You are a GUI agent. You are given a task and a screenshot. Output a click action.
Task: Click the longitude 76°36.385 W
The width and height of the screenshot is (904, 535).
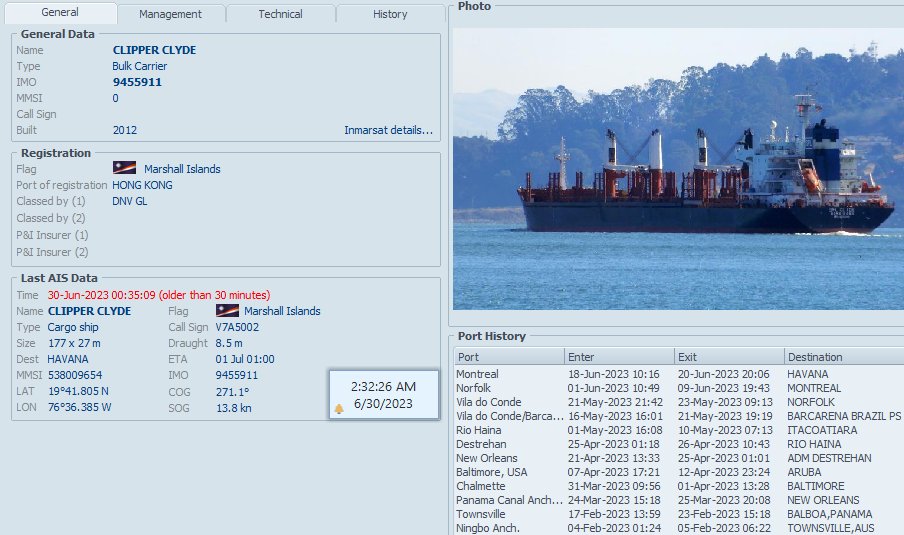[80, 408]
